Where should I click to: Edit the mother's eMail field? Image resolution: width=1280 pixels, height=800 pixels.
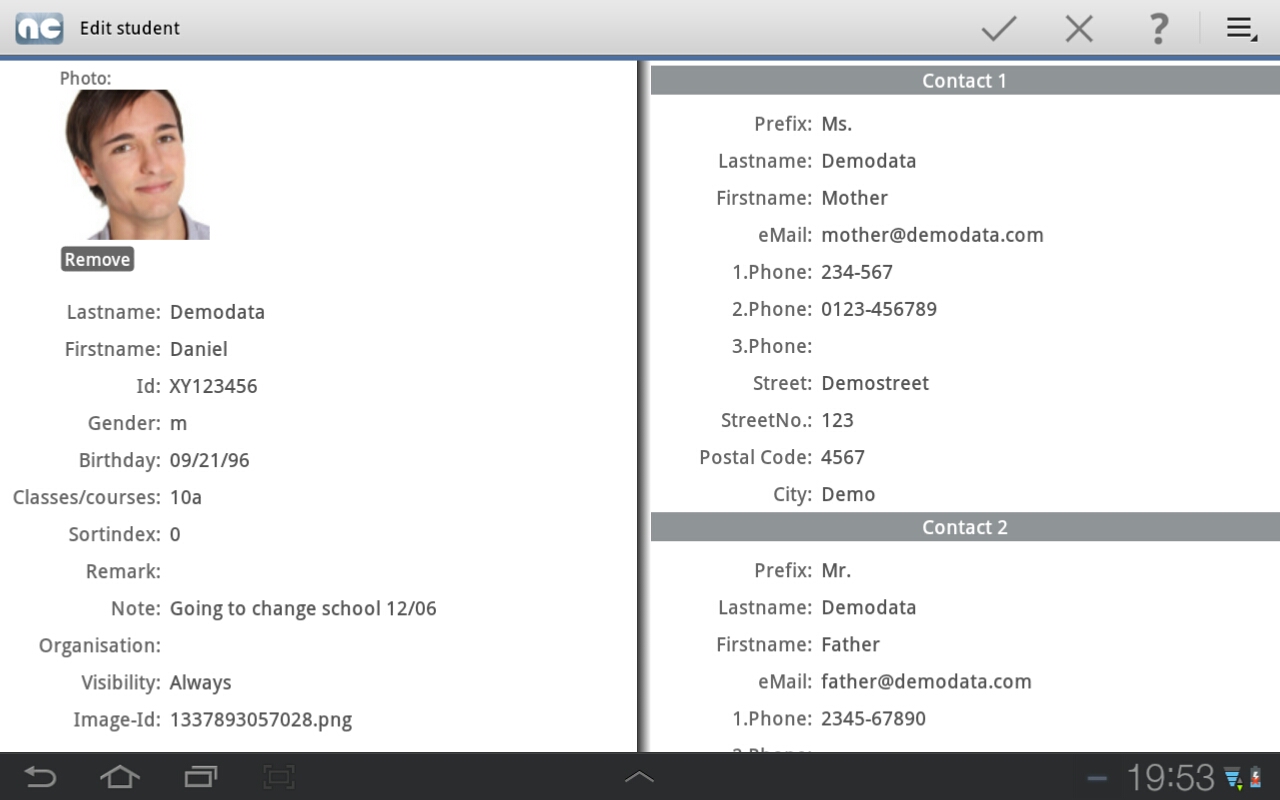(x=932, y=235)
